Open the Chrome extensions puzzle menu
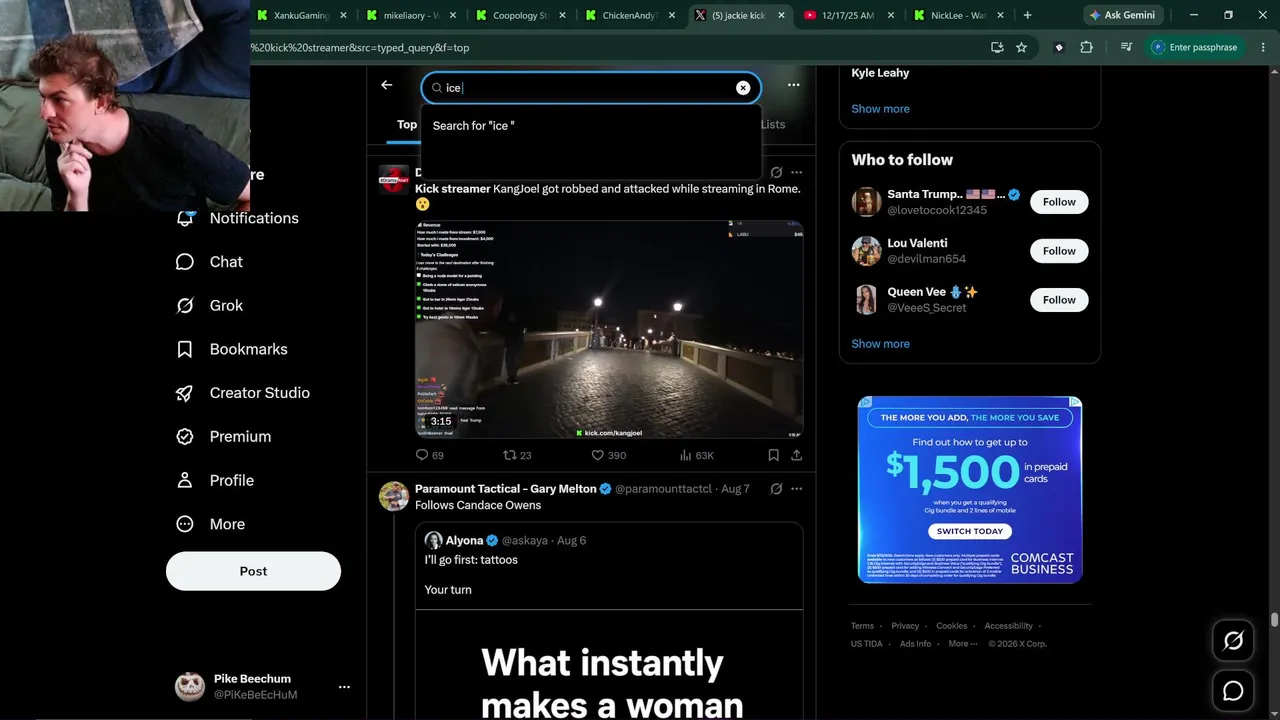1280x720 pixels. (1087, 47)
